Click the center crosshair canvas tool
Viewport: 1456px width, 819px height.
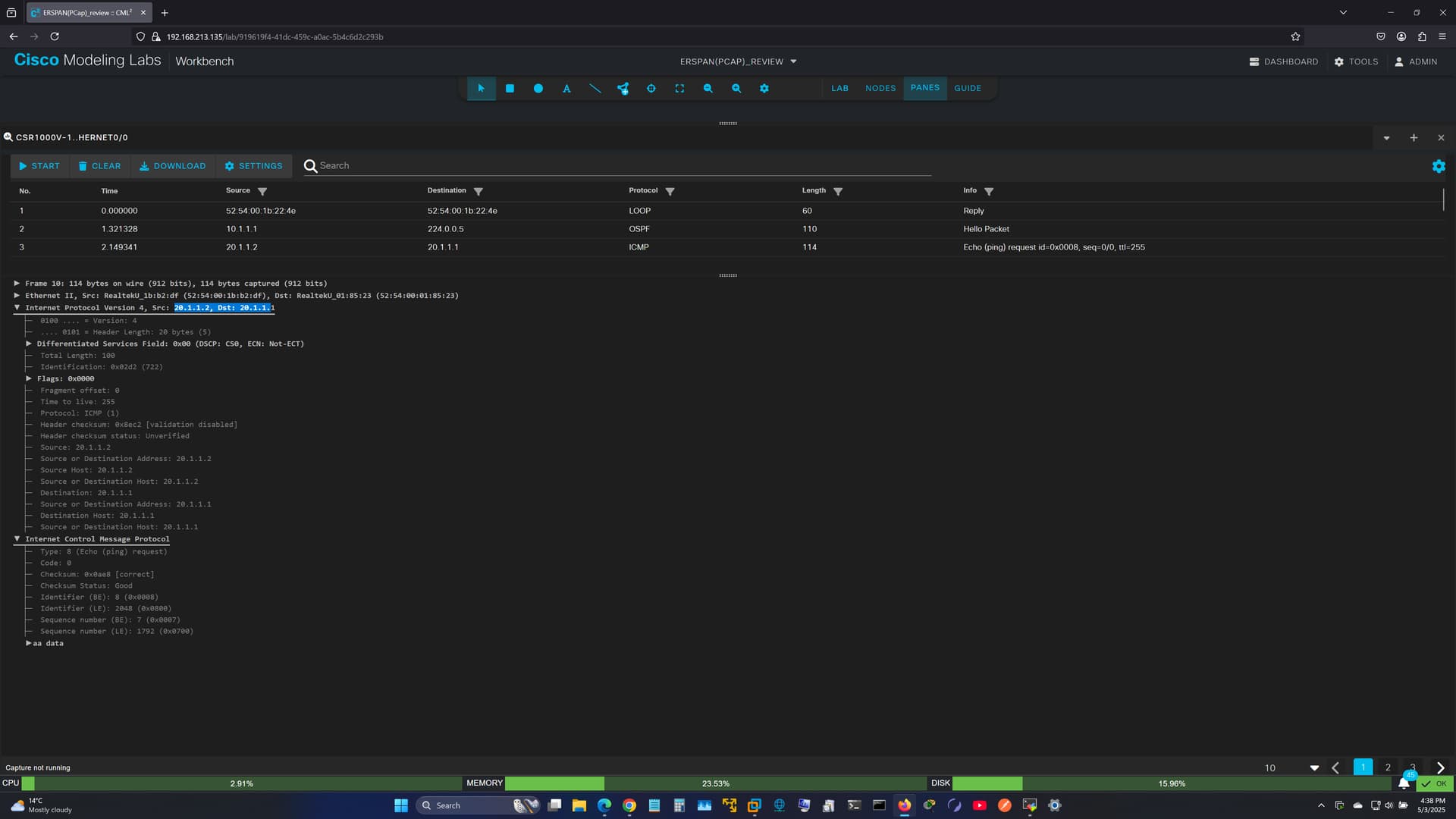[651, 88]
